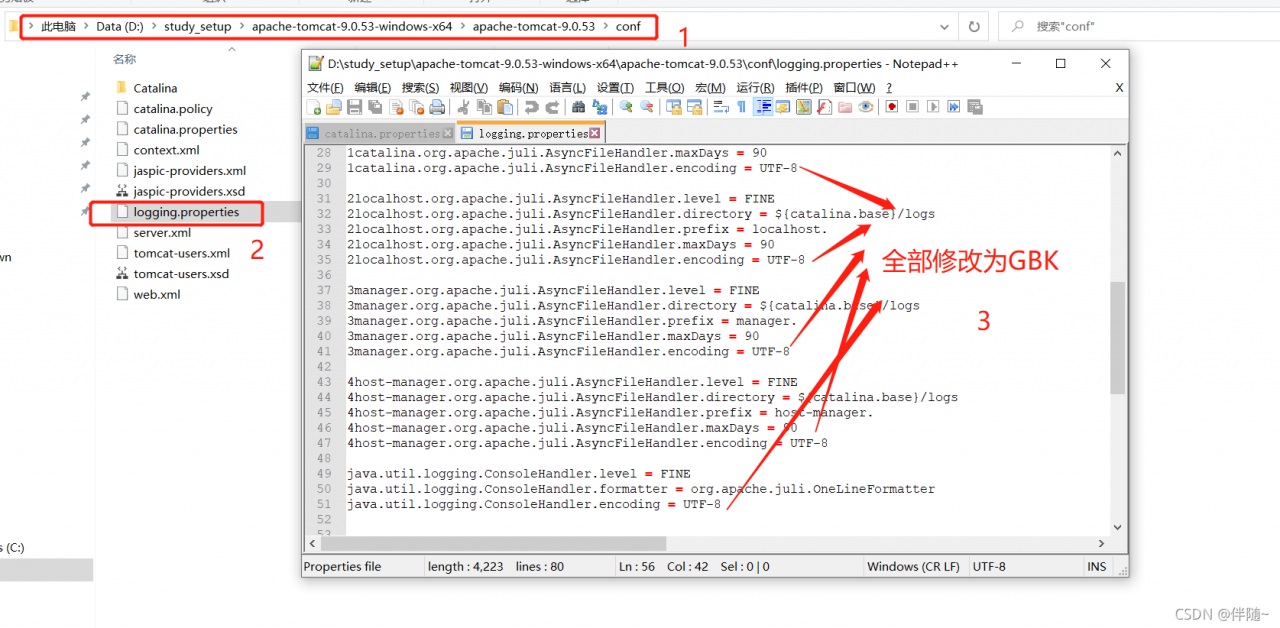Open the 编辑(E) menu
Viewport: 1280px width, 628px height.
click(373, 88)
